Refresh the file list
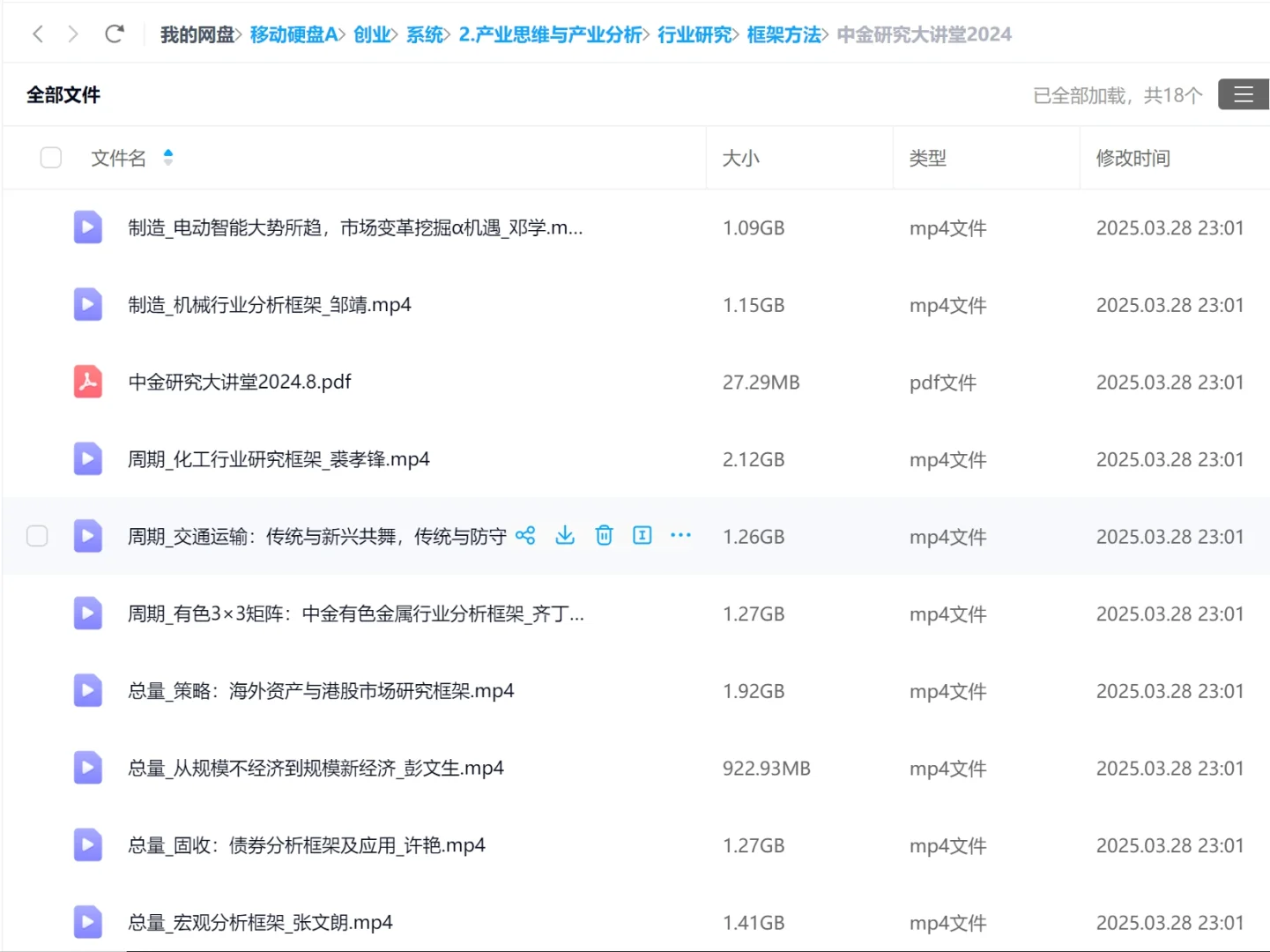The width and height of the screenshot is (1270, 952). [114, 34]
